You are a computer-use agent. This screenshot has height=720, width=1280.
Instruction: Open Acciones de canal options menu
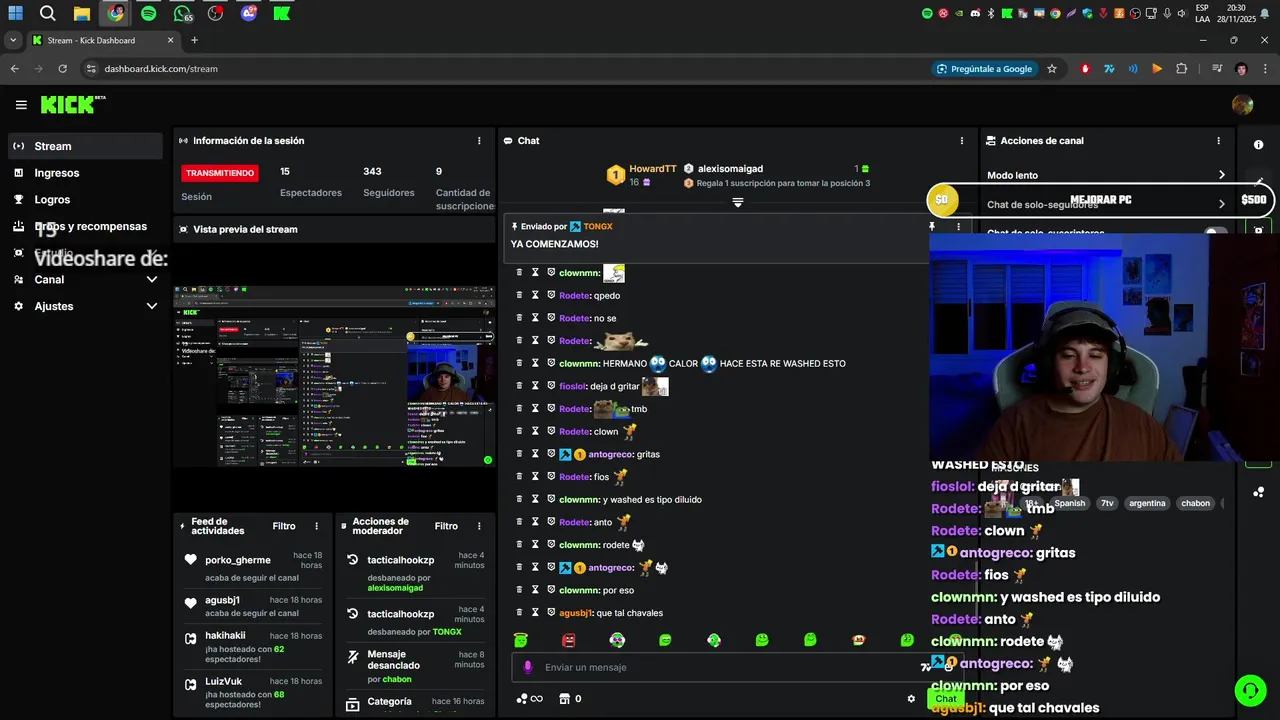pyautogui.click(x=1218, y=141)
